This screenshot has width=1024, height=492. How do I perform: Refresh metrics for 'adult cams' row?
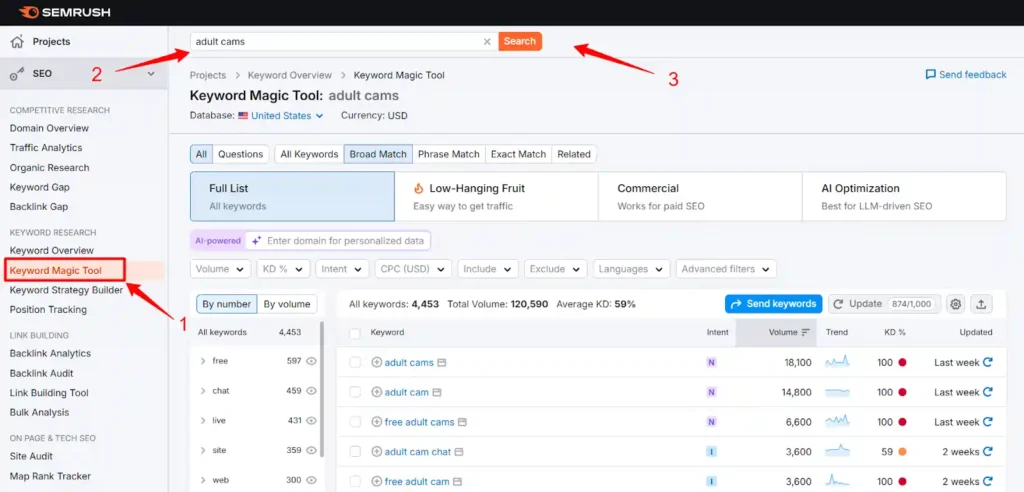tap(988, 362)
